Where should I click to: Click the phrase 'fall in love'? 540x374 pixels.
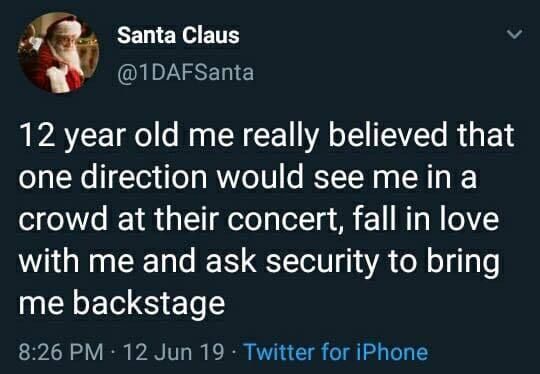coord(425,219)
